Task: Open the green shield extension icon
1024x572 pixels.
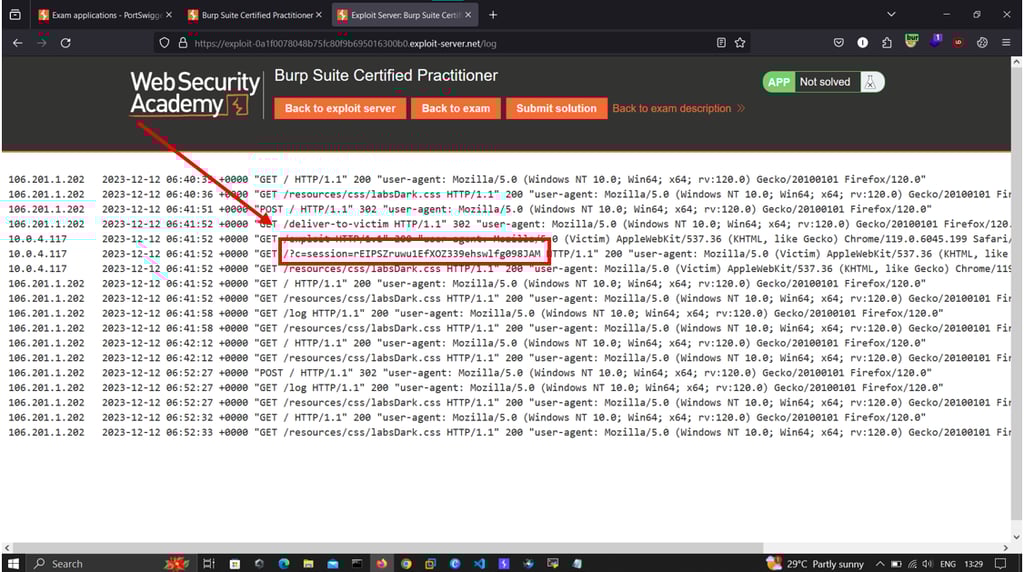Action: point(912,41)
